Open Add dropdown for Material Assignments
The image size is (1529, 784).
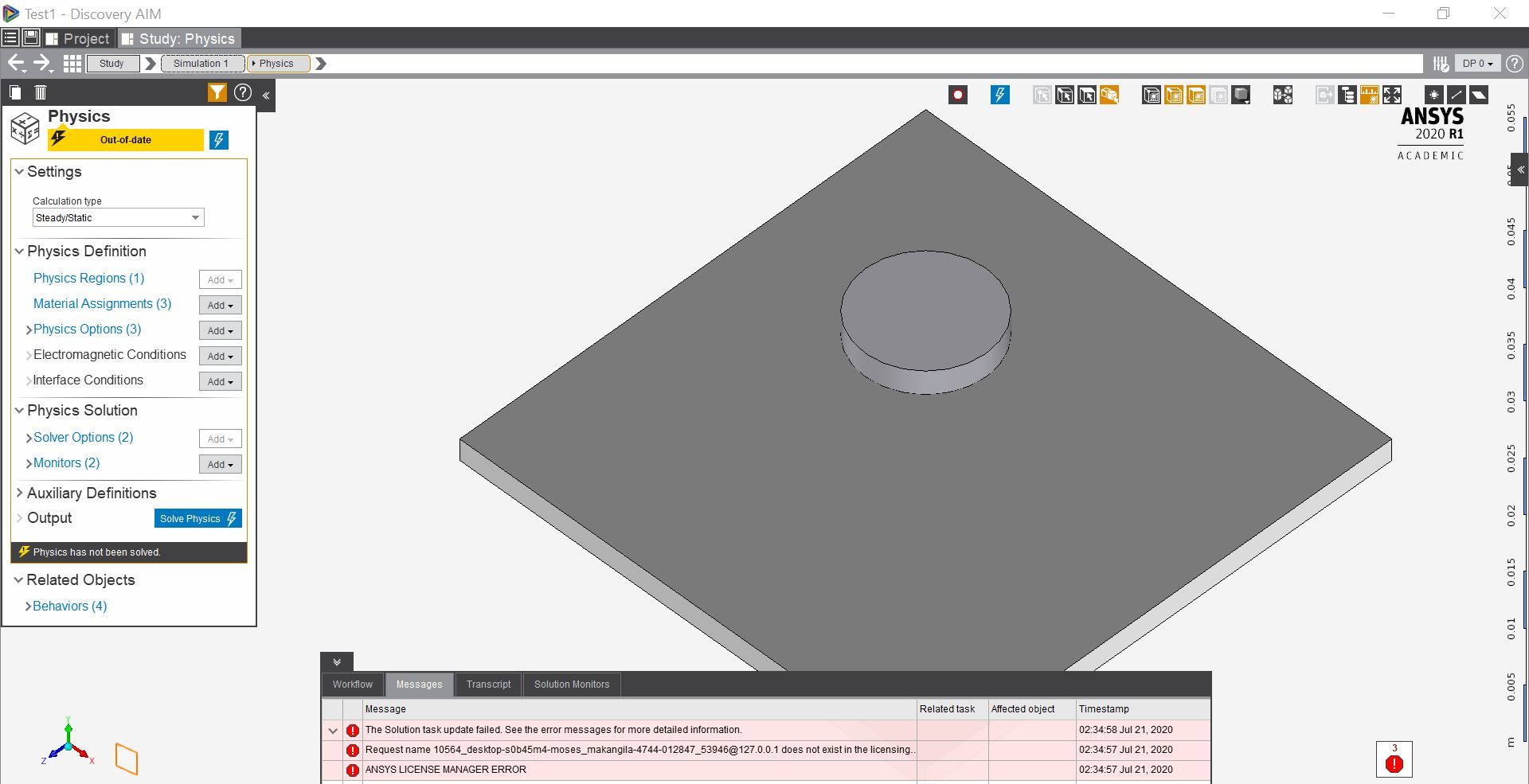tap(221, 305)
